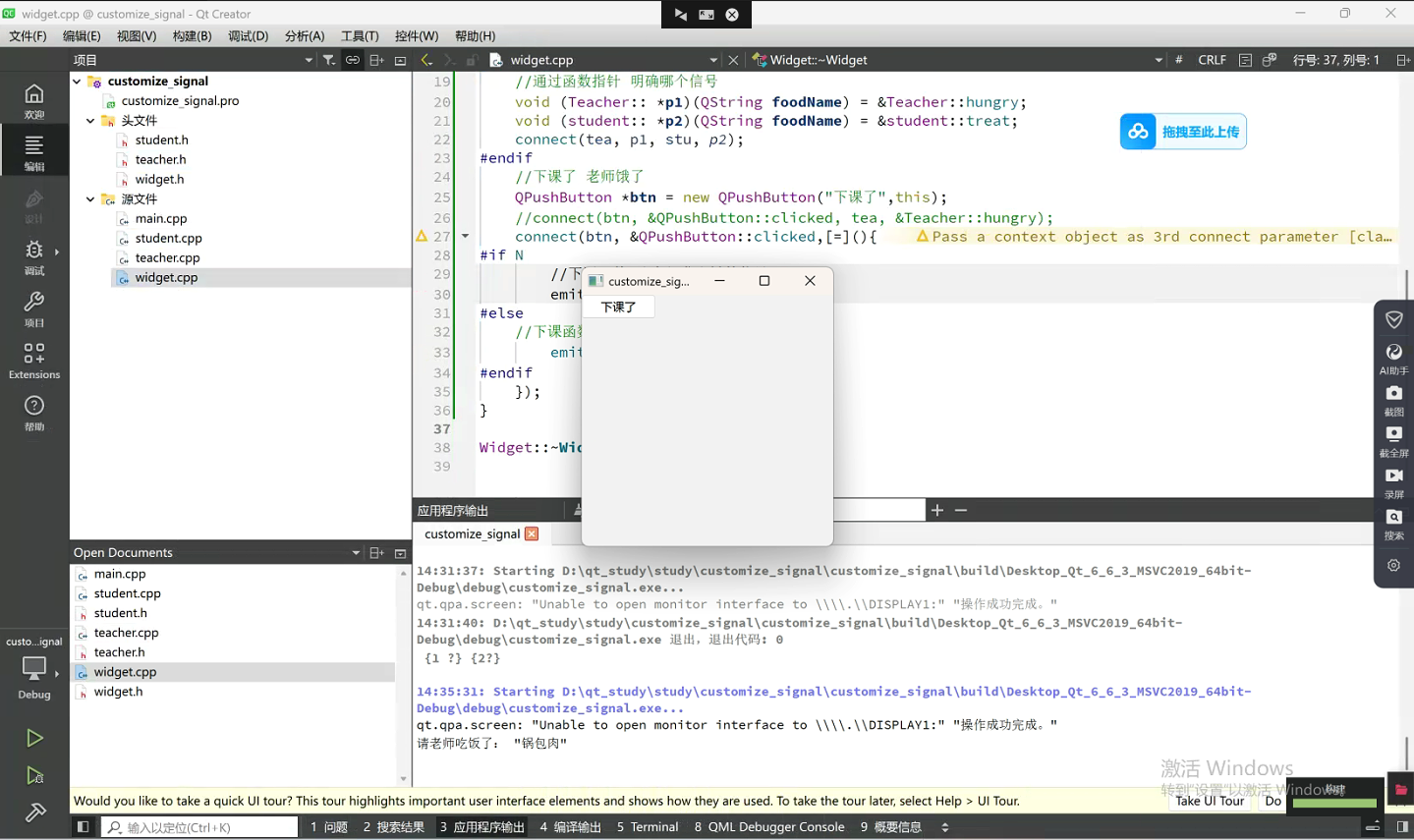The height and width of the screenshot is (840, 1414).
Task: Collapse the 源文件 sources folder
Action: 90,199
